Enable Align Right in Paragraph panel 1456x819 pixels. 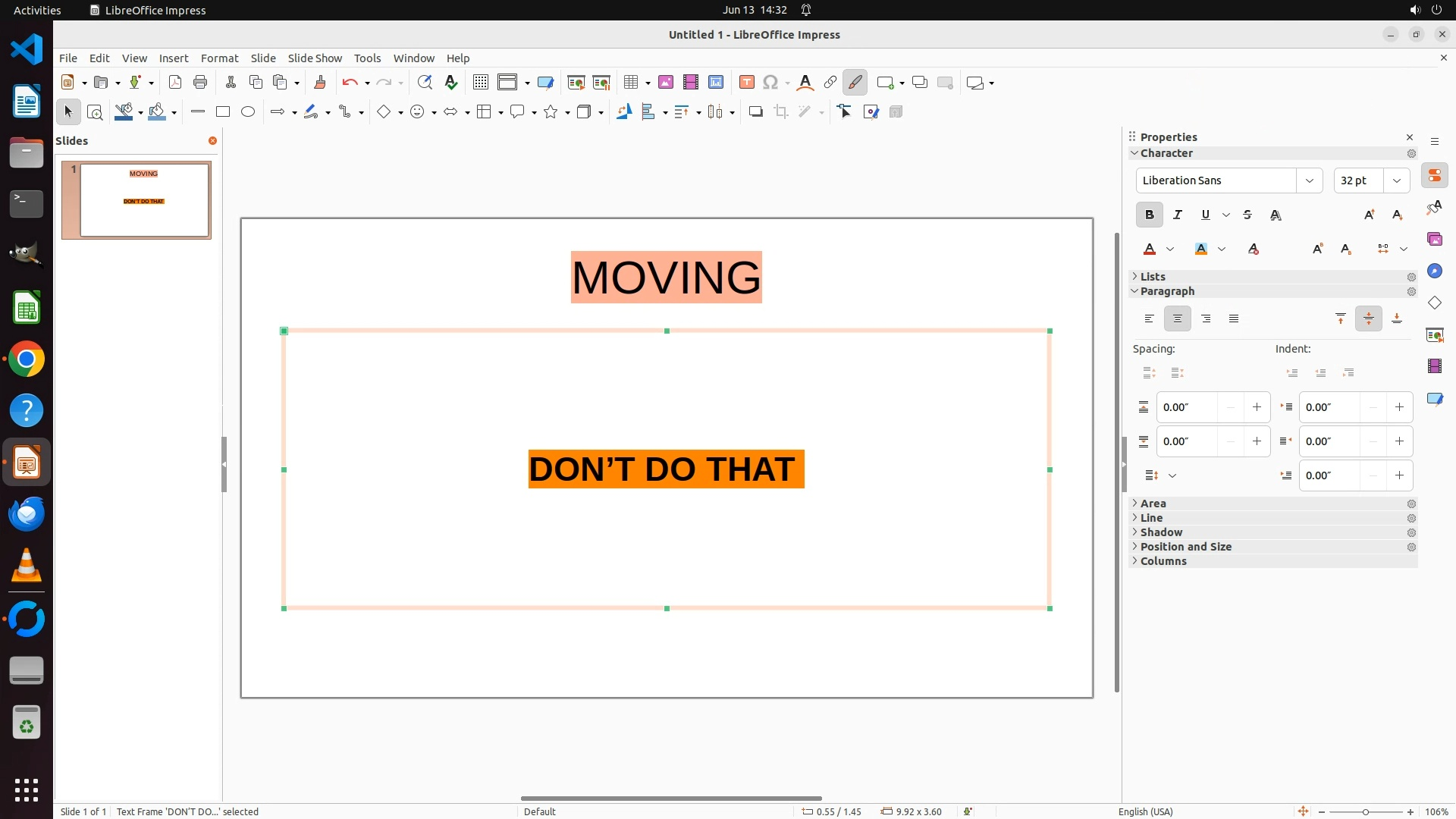coord(1206,319)
